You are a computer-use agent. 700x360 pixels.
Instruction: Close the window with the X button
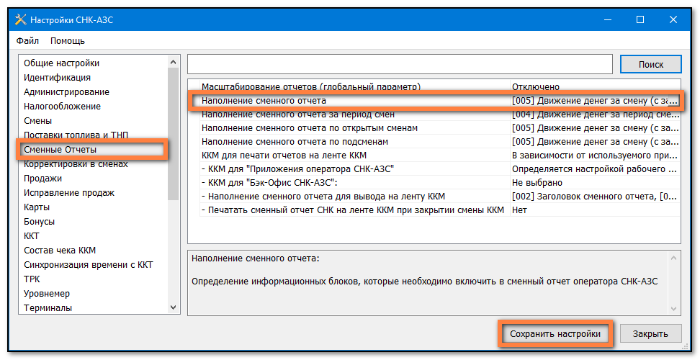(673, 20)
